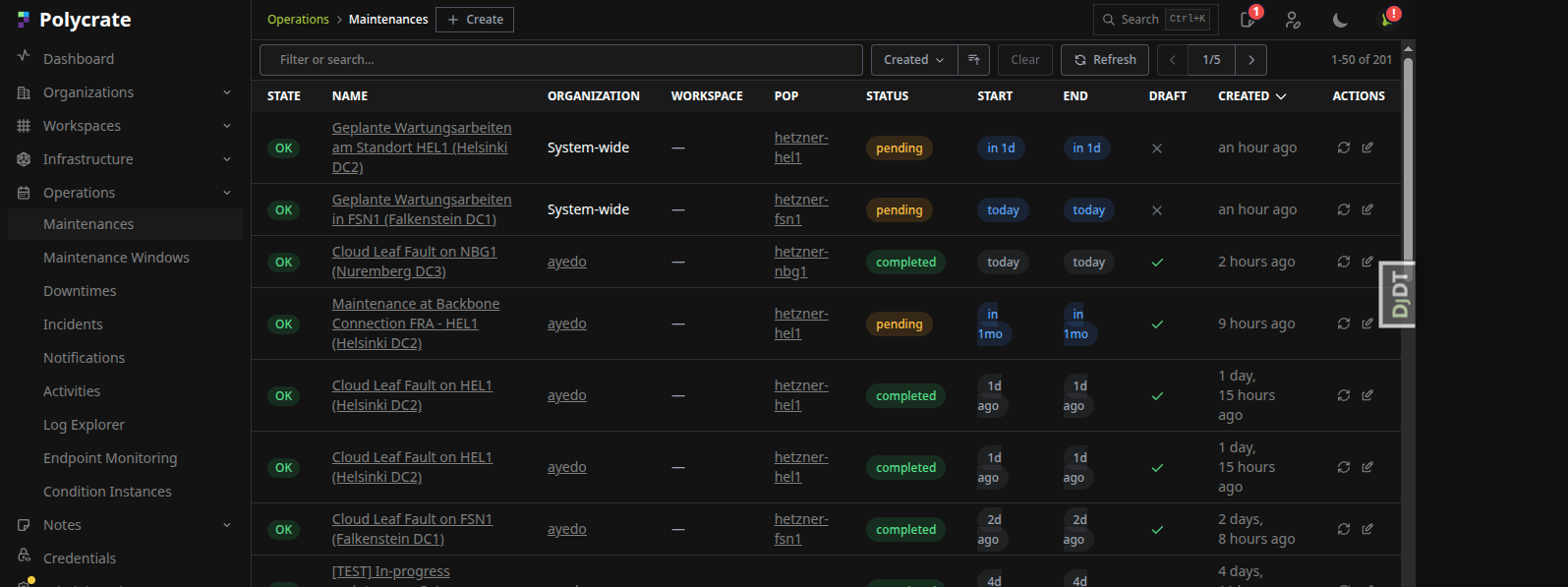The height and width of the screenshot is (587, 1568).
Task: Toggle dark mode moon icon
Action: 1339,20
